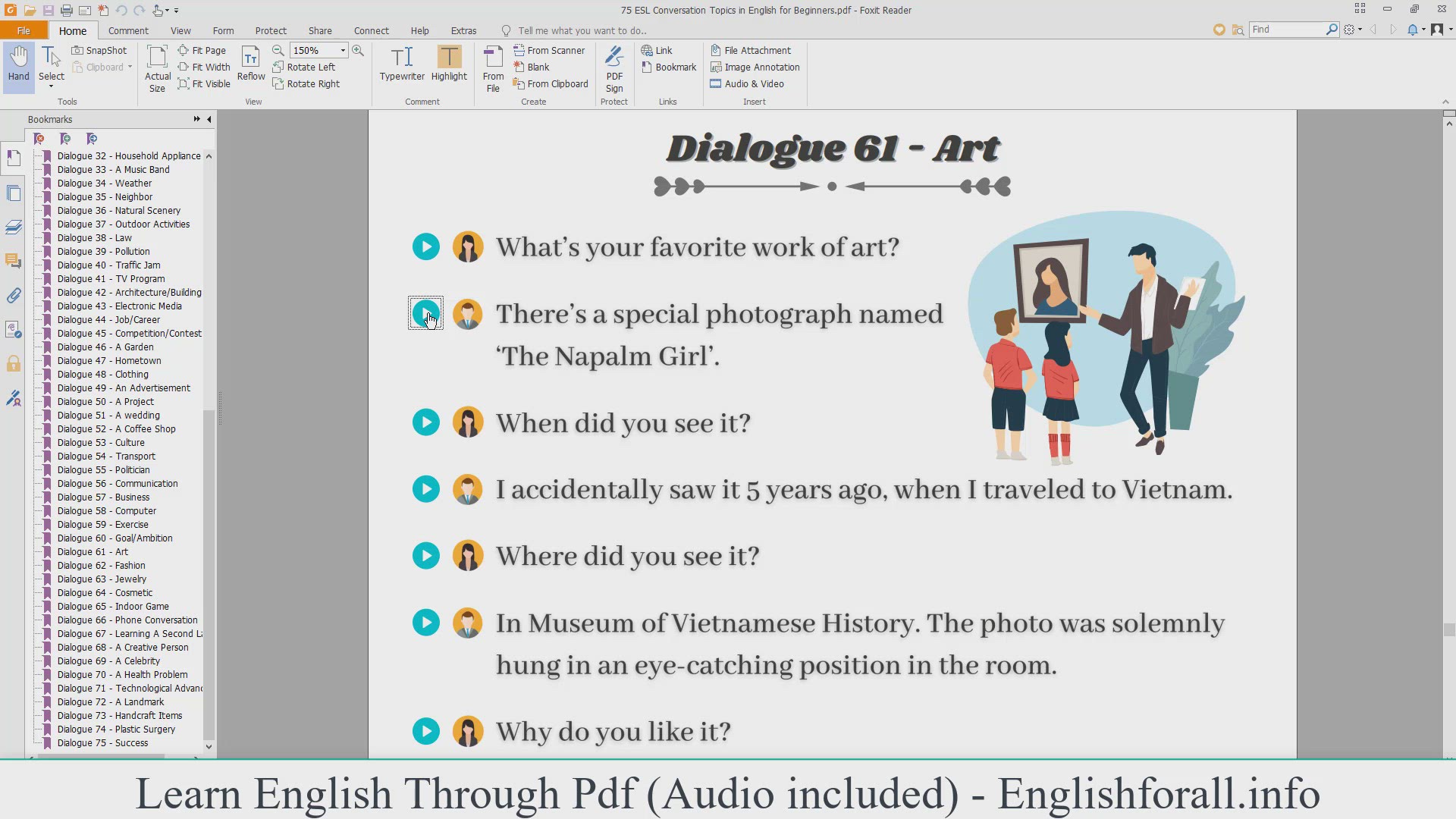
Task: Open bookmark Dialogue 75 - Success
Action: (102, 742)
